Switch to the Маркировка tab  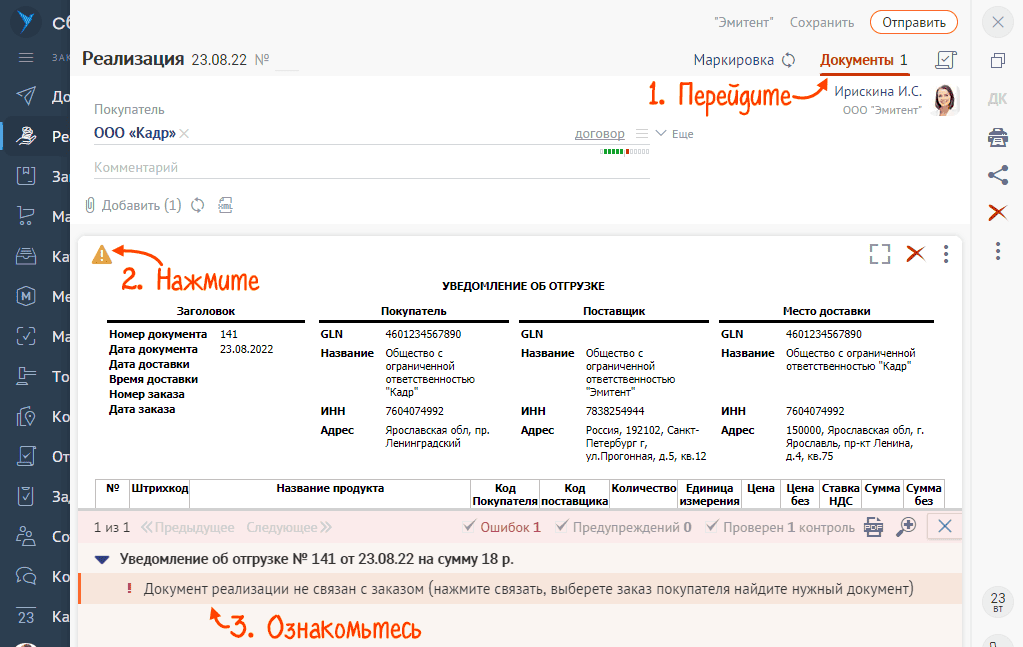(x=733, y=60)
